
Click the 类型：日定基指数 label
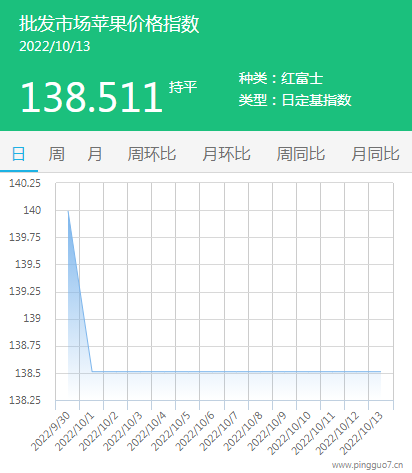(295, 100)
